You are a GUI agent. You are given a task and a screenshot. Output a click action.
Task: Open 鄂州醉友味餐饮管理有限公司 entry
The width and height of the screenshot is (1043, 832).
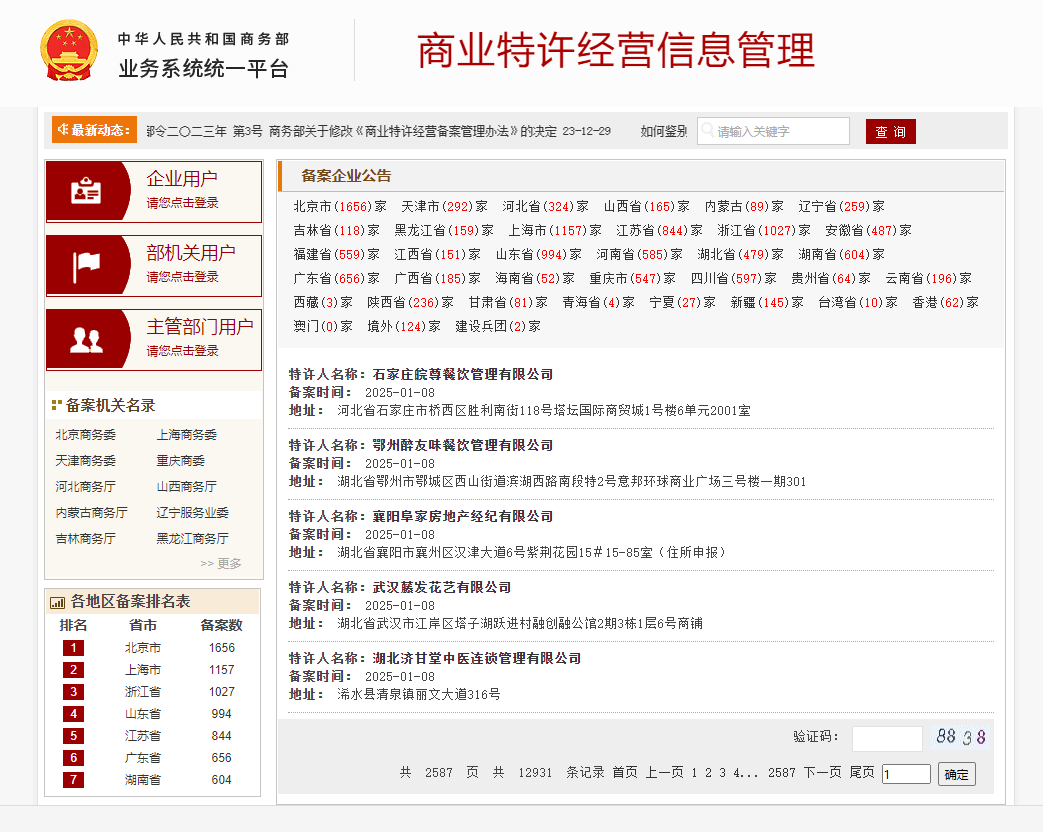coord(463,445)
